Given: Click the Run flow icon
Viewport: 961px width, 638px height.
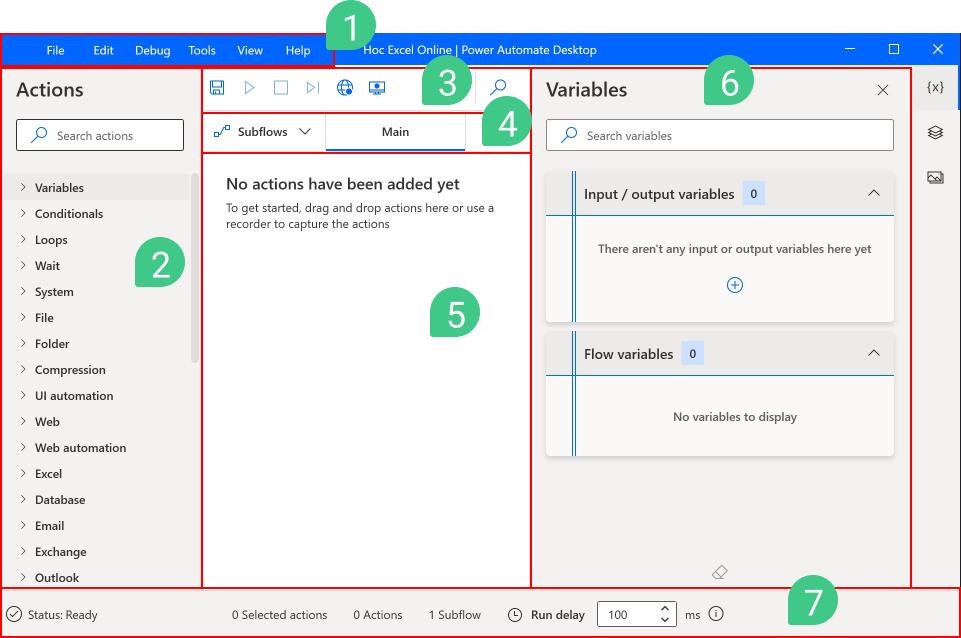Looking at the screenshot, I should [249, 87].
